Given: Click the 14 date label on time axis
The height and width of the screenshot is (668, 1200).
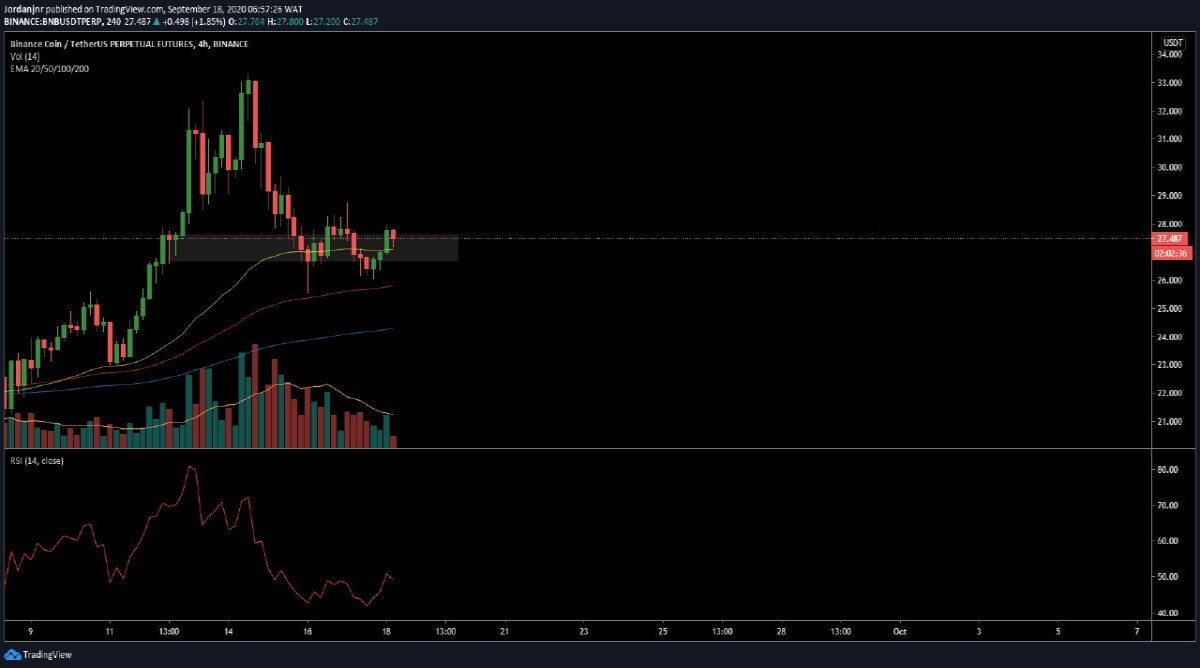Looking at the screenshot, I should coord(228,633).
